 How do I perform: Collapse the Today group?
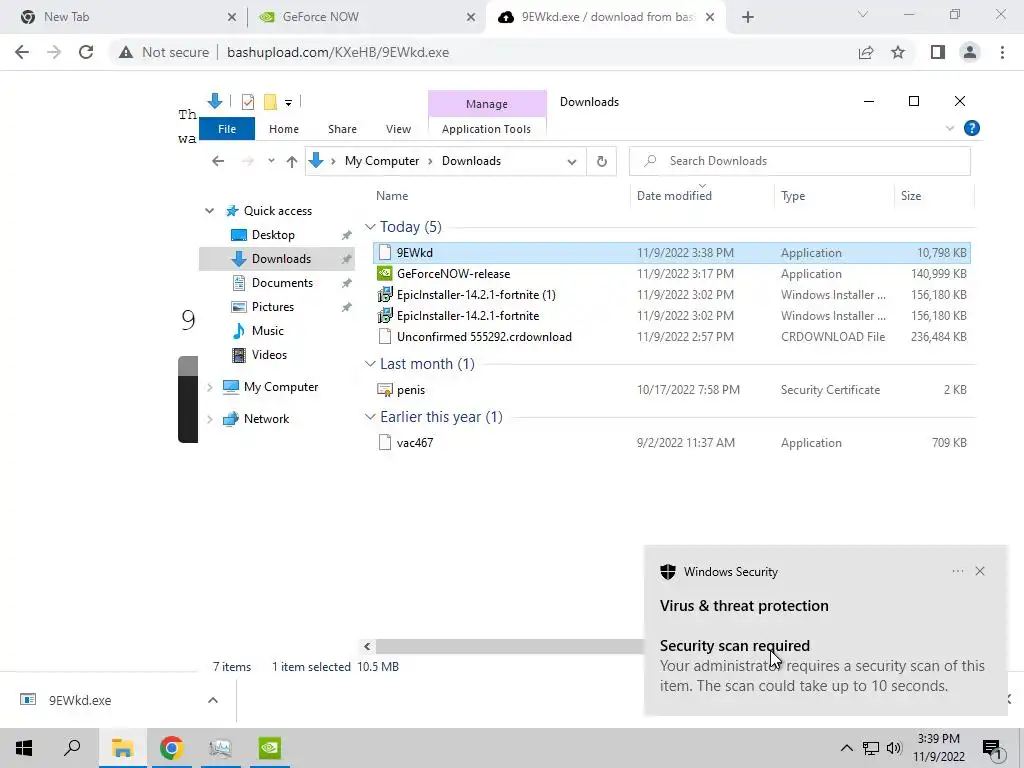[370, 227]
